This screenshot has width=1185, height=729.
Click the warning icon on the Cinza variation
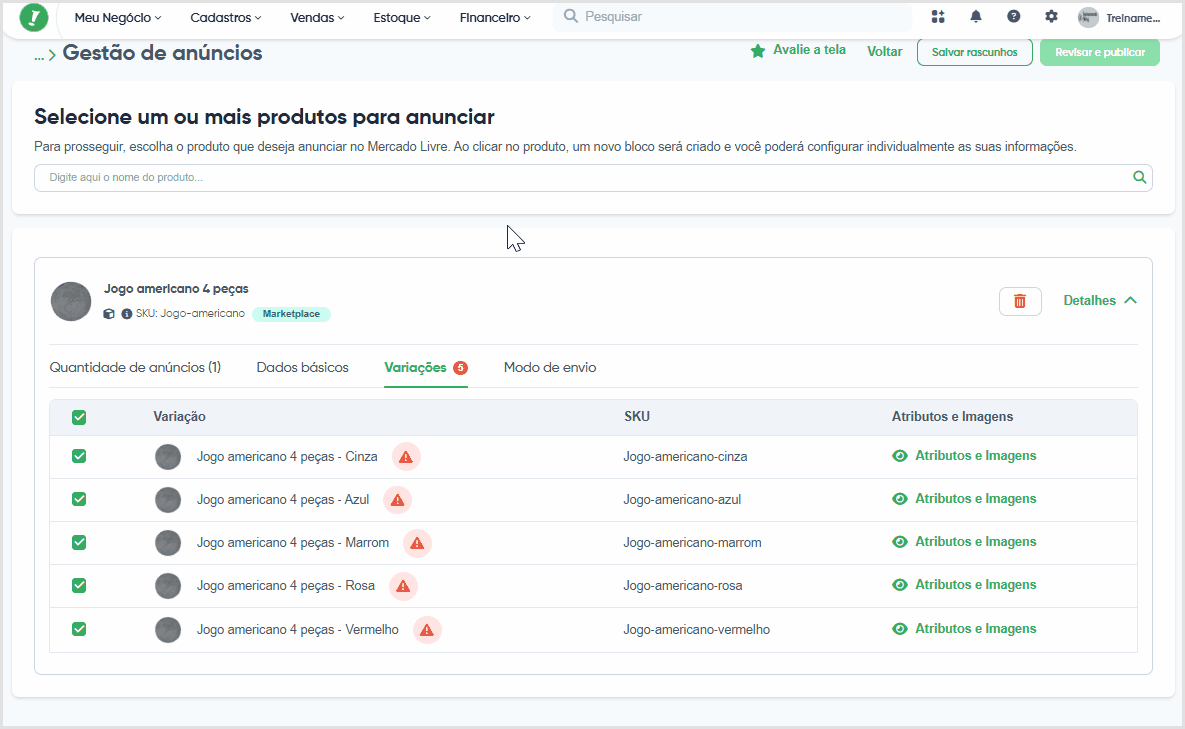point(406,457)
